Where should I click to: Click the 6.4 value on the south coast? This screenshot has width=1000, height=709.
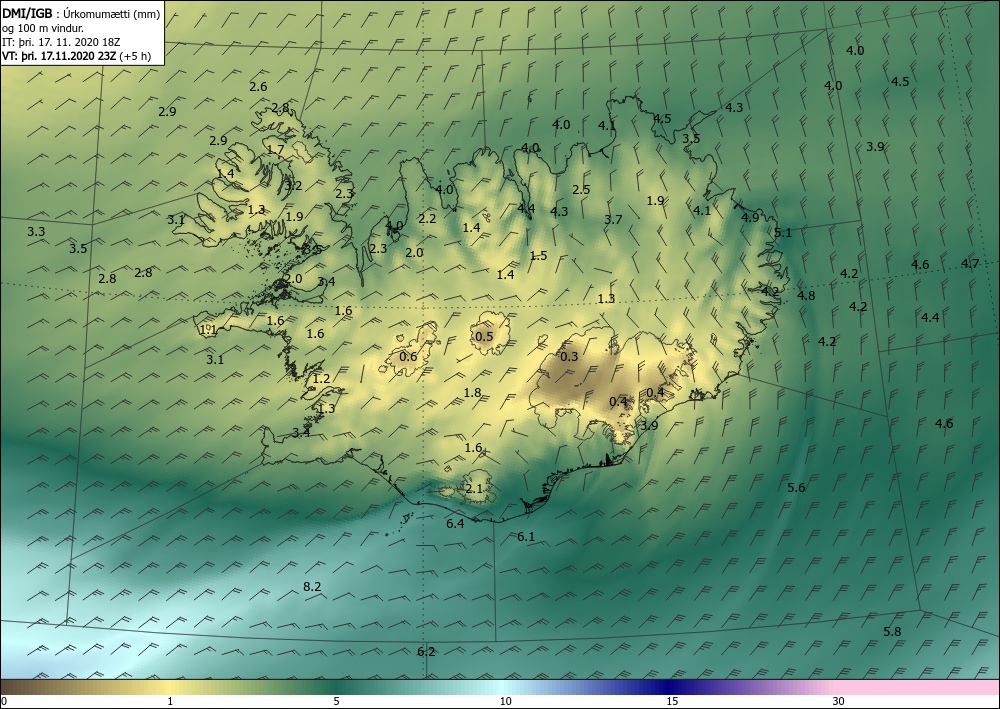[455, 524]
